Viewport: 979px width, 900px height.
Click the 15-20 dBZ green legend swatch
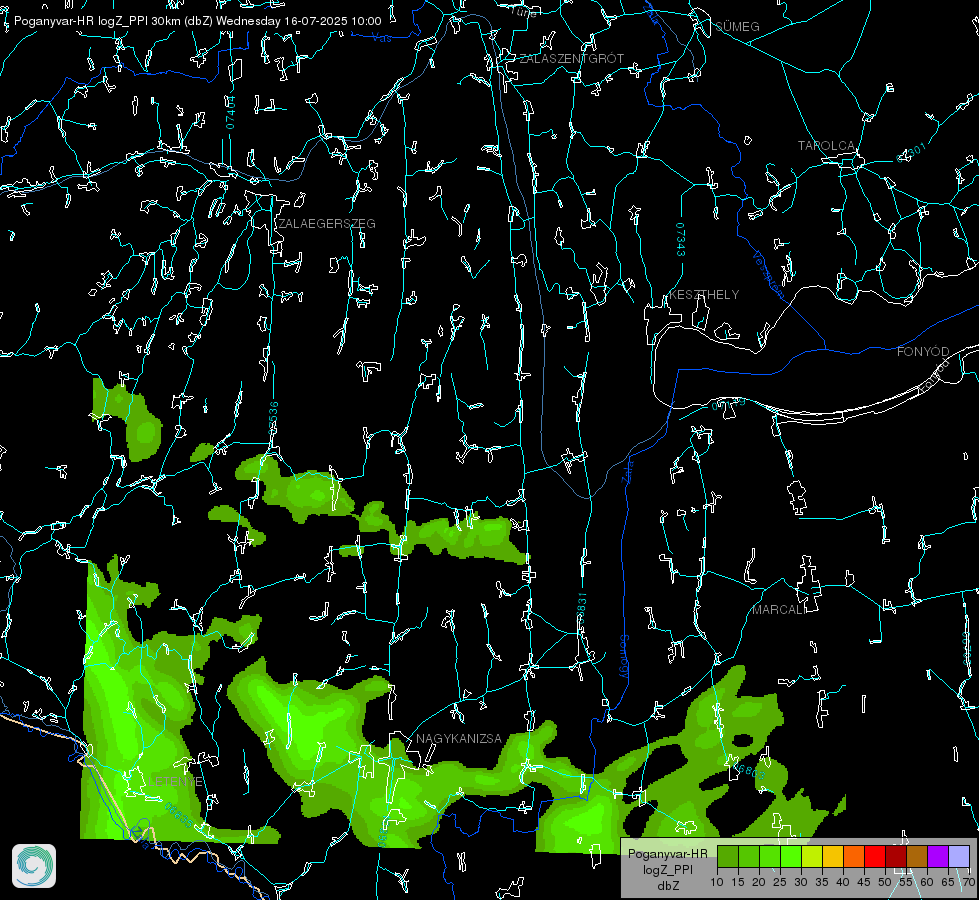tap(749, 856)
